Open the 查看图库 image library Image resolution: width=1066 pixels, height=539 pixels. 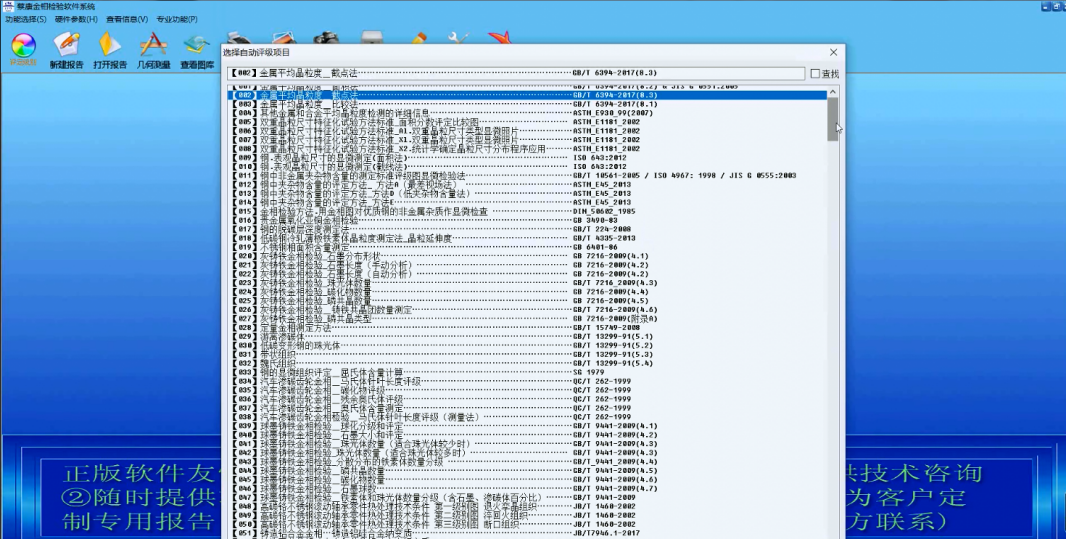[196, 46]
